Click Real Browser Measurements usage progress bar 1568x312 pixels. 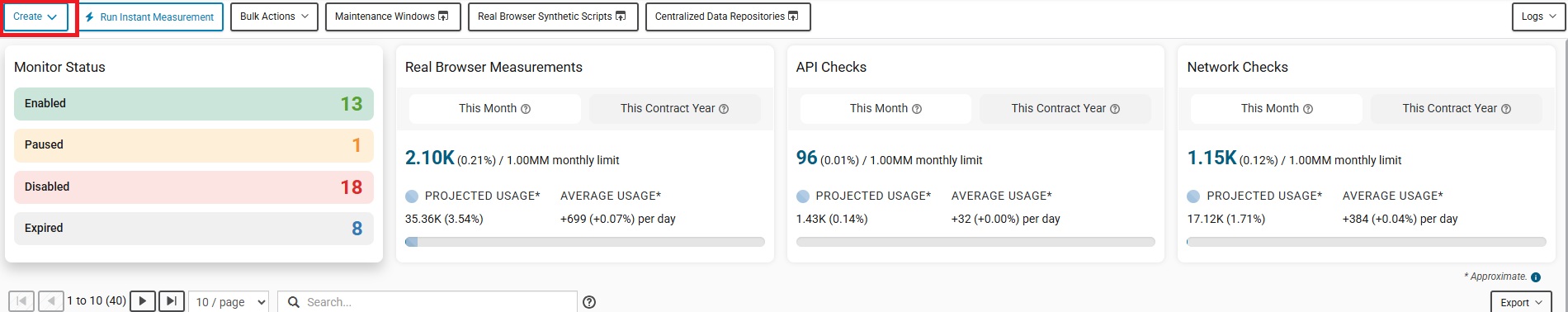click(585, 242)
